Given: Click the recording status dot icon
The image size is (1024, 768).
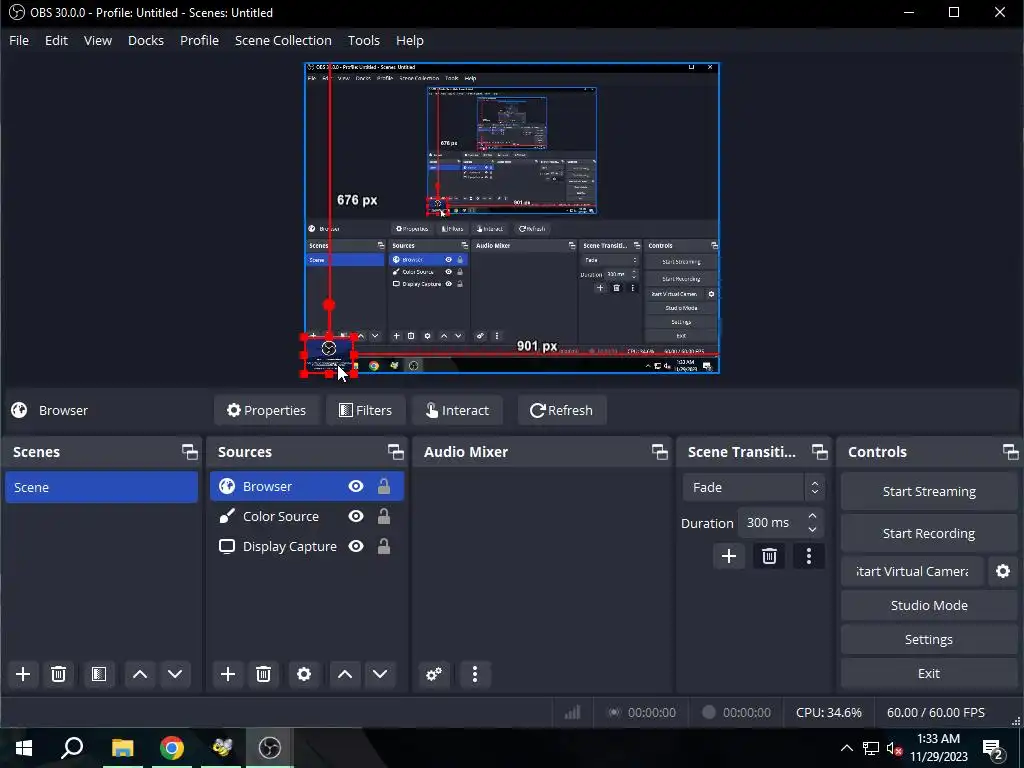Looking at the screenshot, I should 709,712.
